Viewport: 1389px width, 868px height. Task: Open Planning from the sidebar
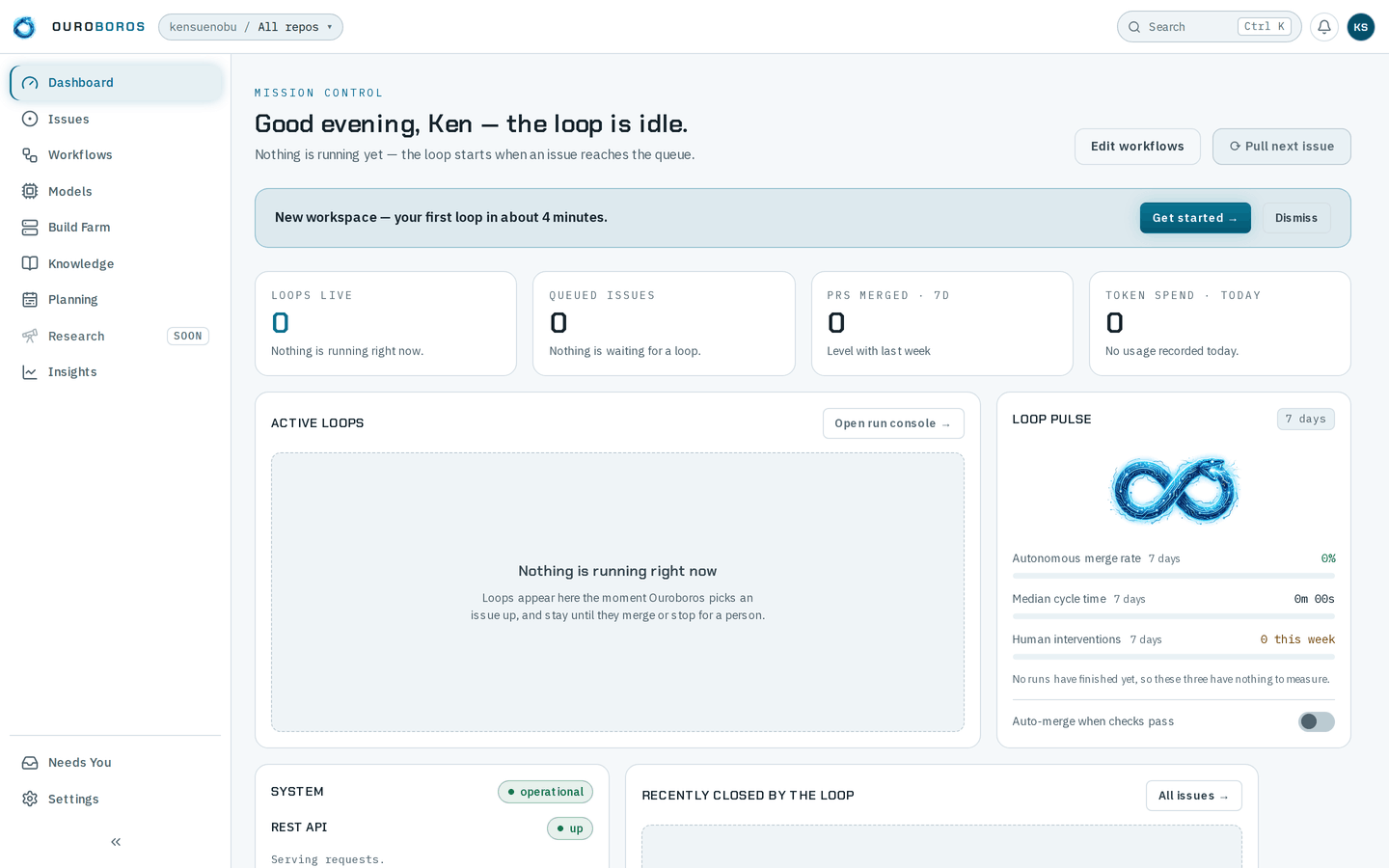tap(117, 300)
